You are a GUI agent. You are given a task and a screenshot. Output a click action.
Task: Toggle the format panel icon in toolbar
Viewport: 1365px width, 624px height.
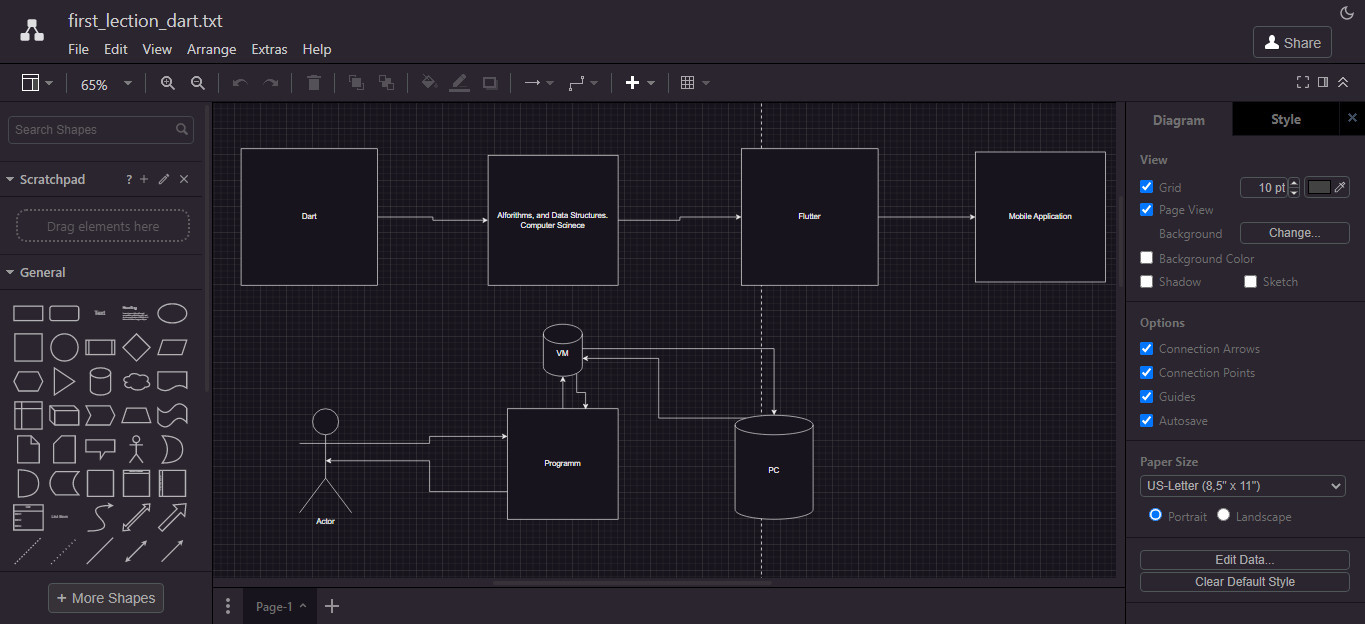point(1323,82)
